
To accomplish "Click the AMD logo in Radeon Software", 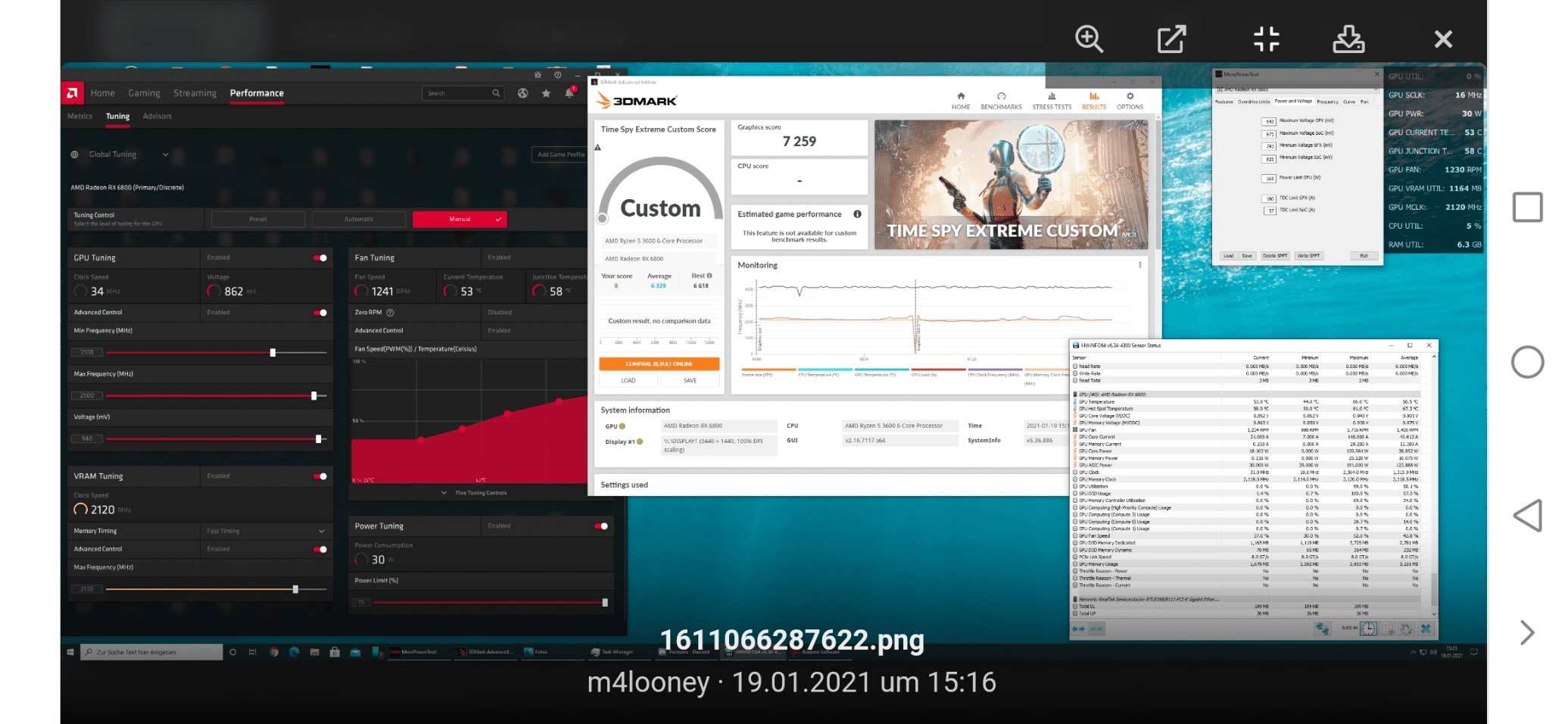I will click(73, 93).
